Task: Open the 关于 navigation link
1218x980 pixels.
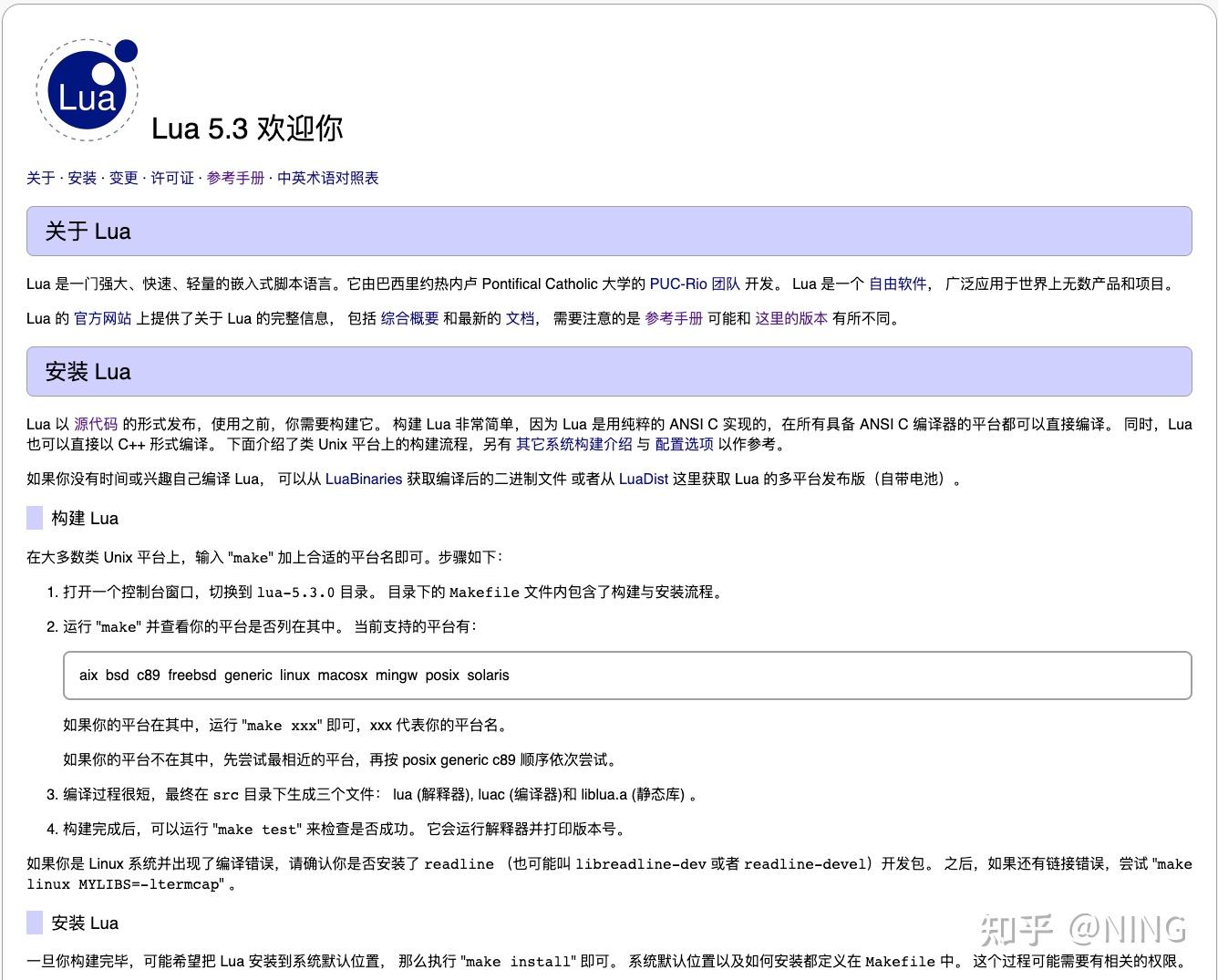Action: point(41,178)
